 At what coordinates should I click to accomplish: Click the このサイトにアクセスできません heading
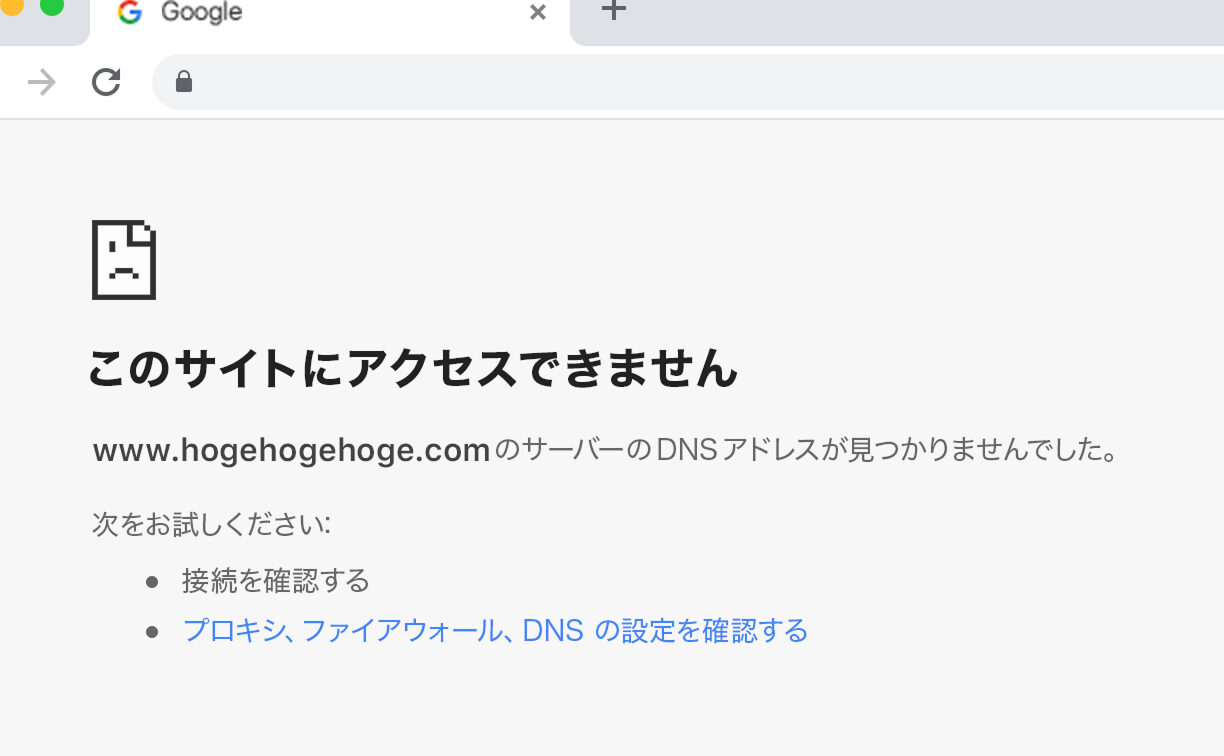coord(412,368)
